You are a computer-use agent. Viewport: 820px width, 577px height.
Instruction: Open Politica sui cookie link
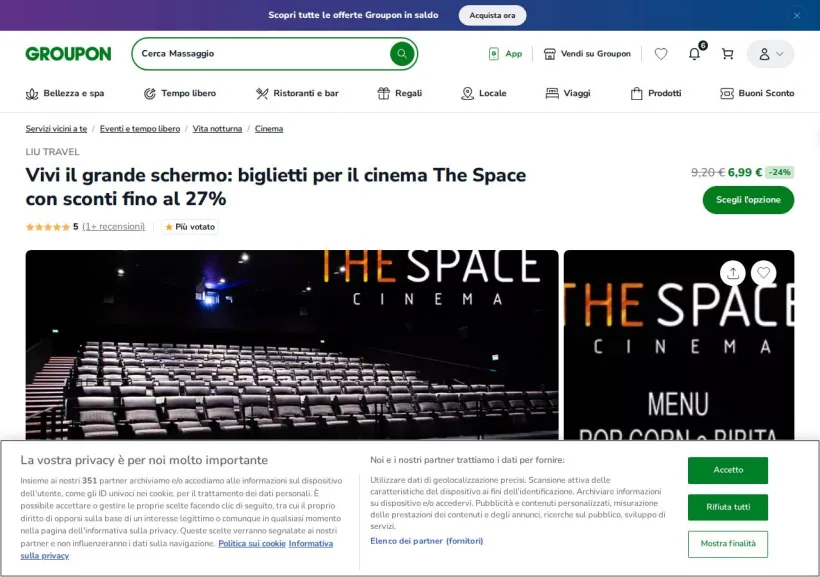point(252,544)
